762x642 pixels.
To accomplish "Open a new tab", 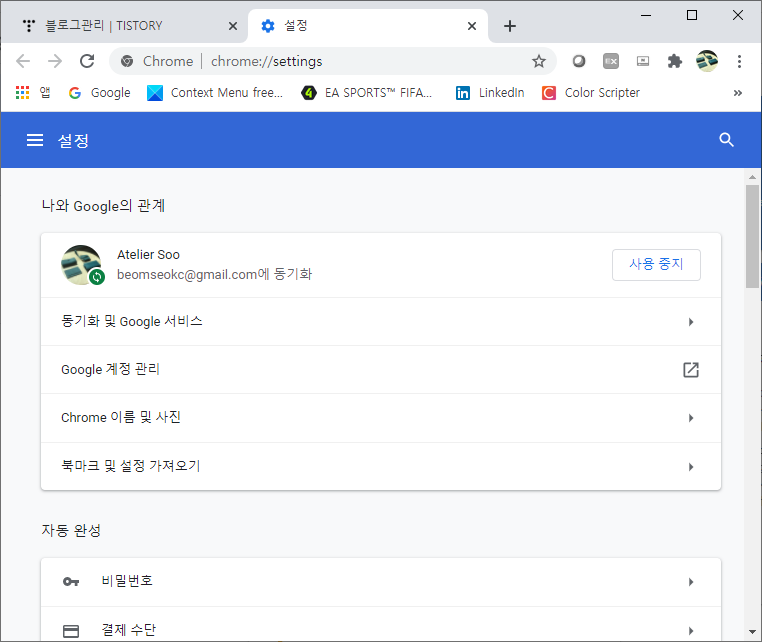I will pyautogui.click(x=509, y=26).
